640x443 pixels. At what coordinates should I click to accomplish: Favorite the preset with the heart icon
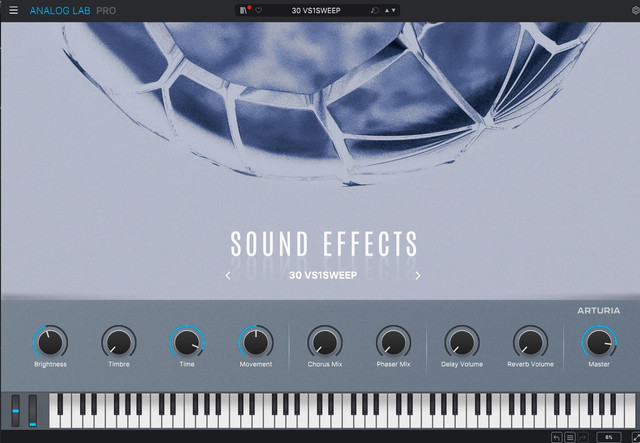tap(258, 10)
